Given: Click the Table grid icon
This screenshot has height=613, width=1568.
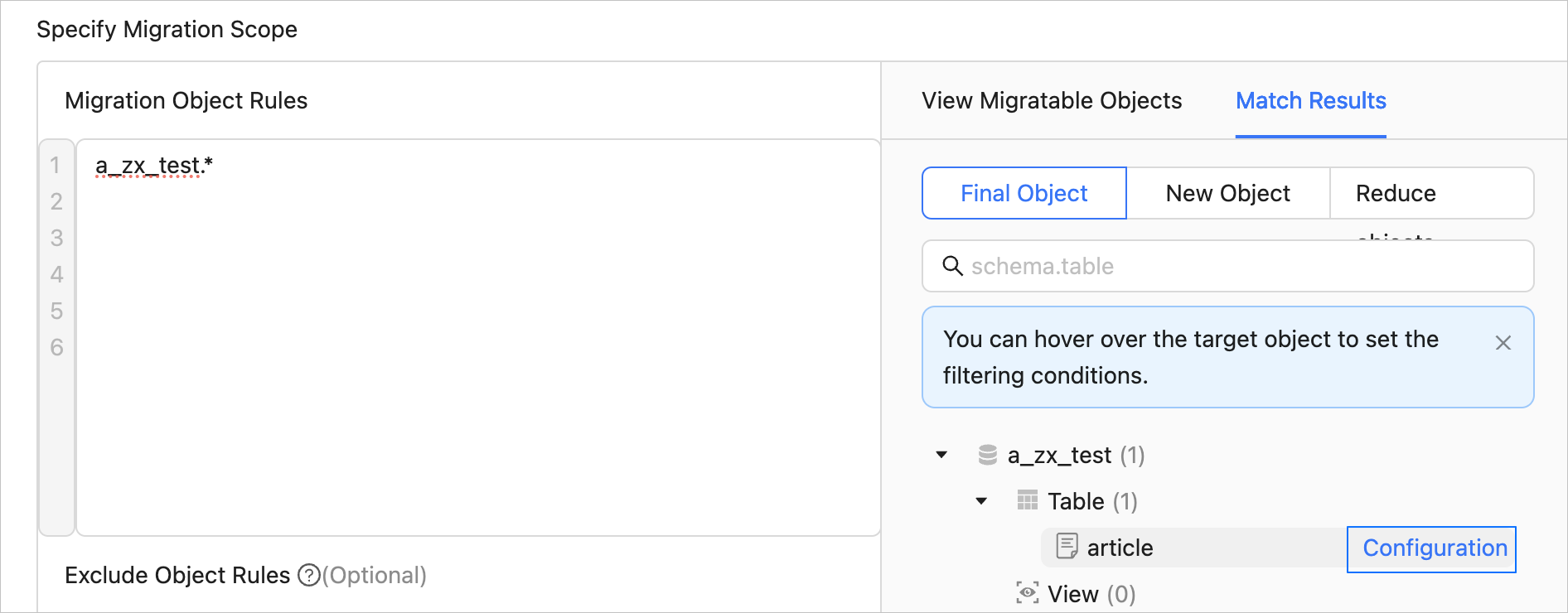Looking at the screenshot, I should tap(1027, 501).
